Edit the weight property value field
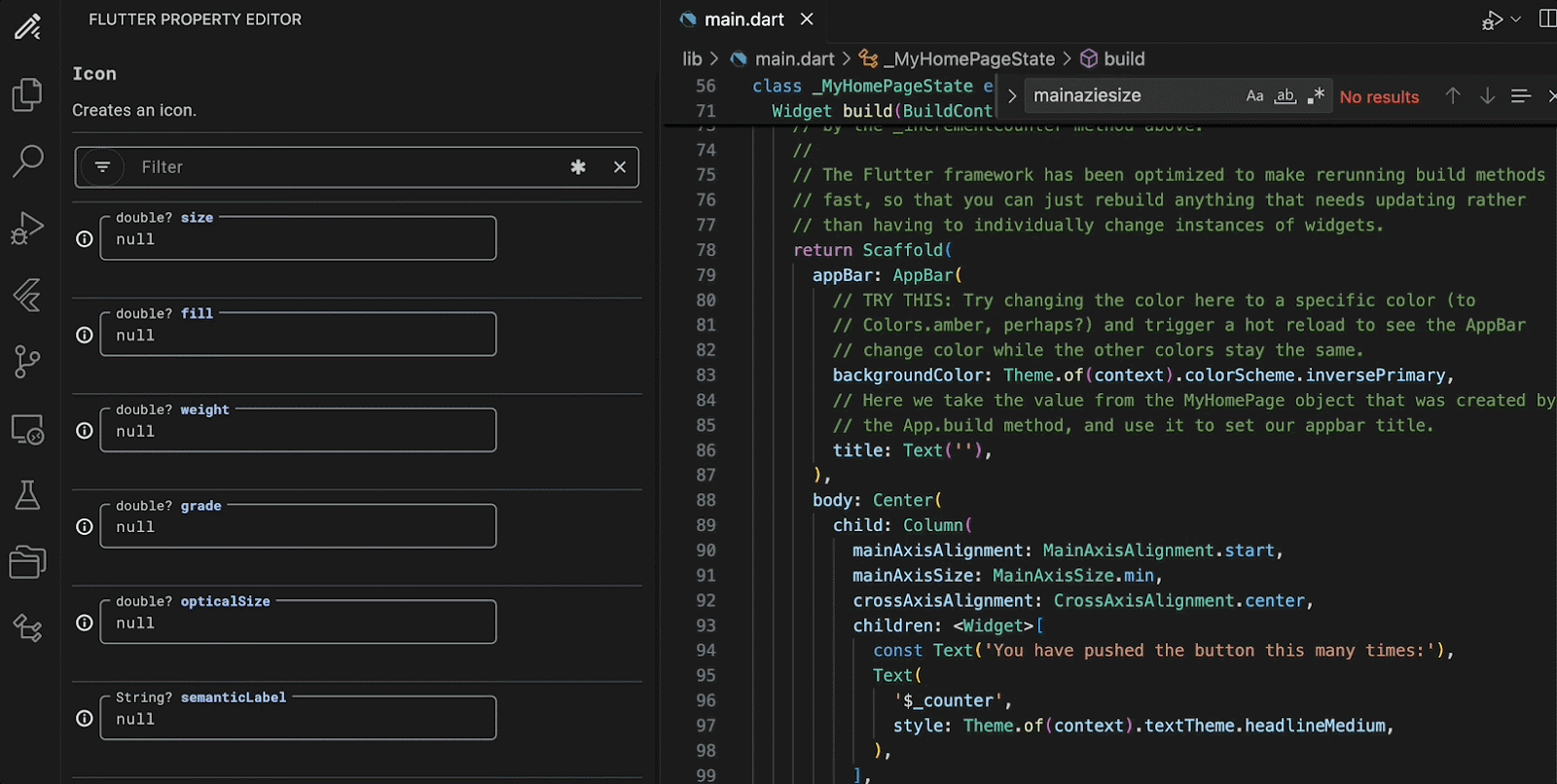 tap(298, 431)
